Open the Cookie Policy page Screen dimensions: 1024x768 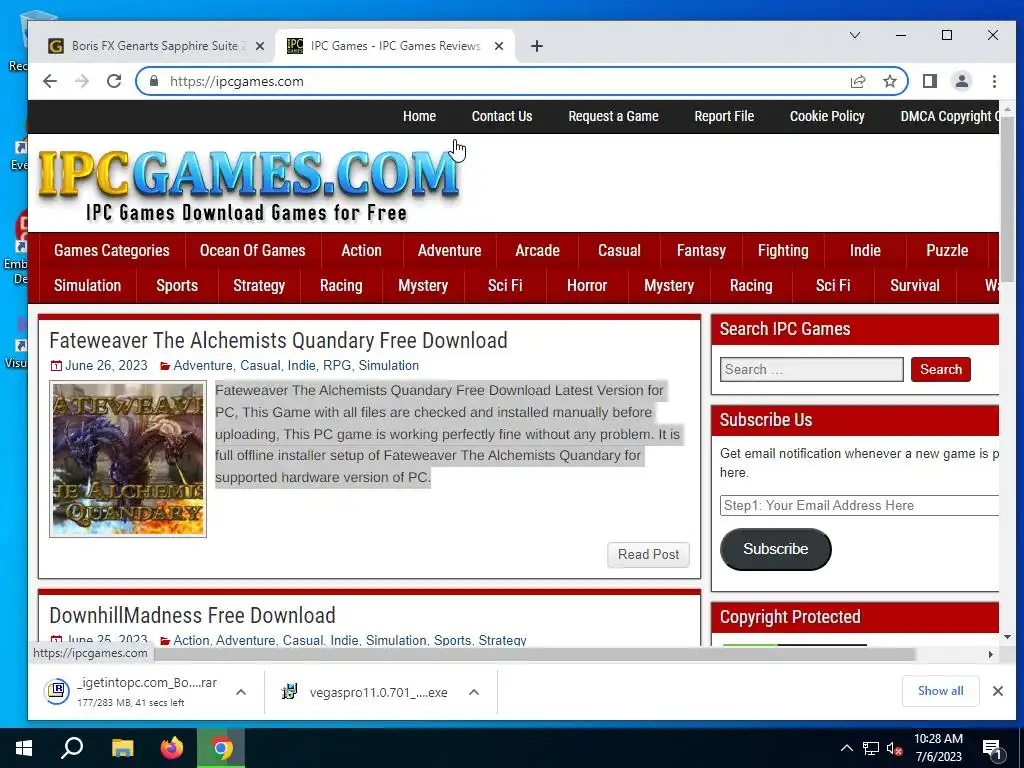[827, 116]
